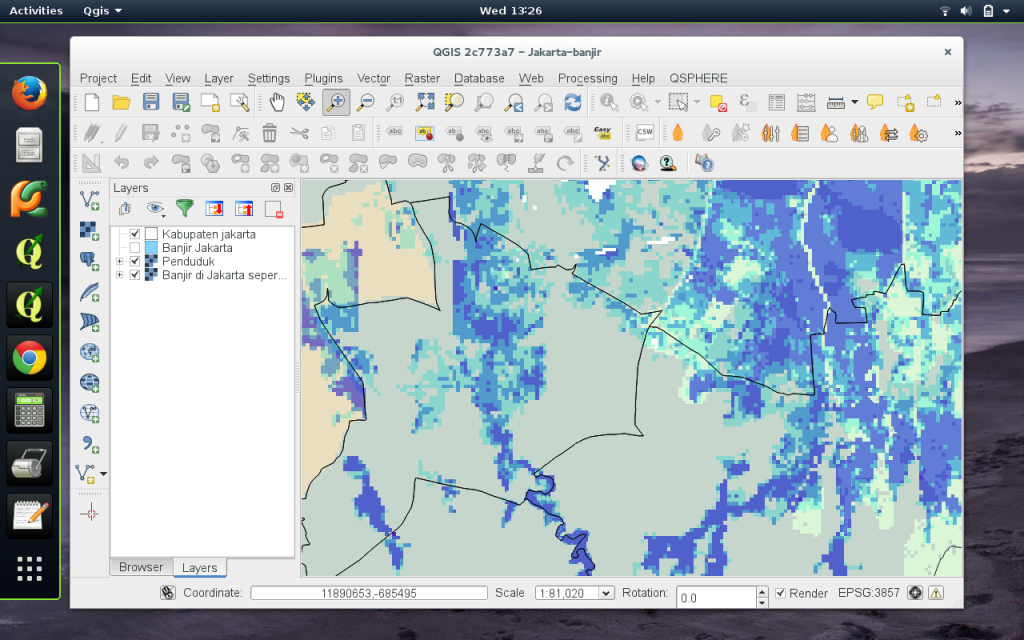This screenshot has height=640, width=1024.
Task: Click the warning messages button in status bar
Action: [936, 592]
